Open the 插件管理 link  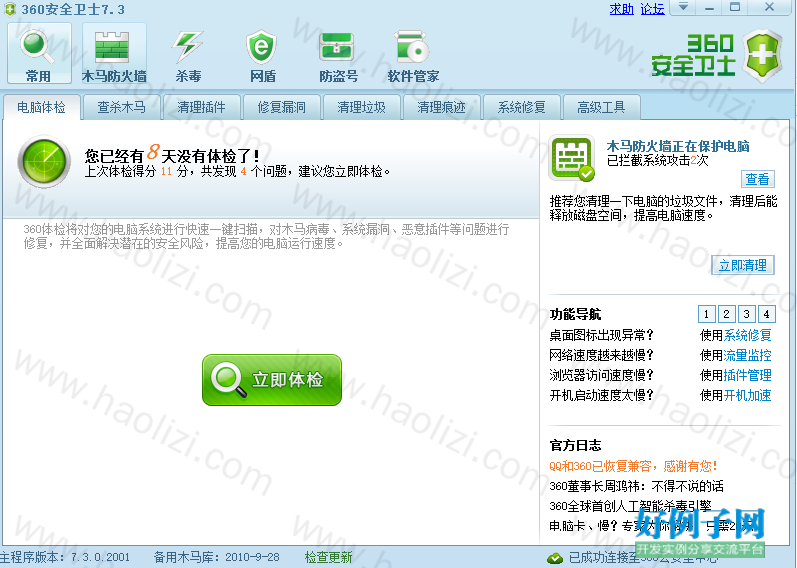tap(747, 375)
